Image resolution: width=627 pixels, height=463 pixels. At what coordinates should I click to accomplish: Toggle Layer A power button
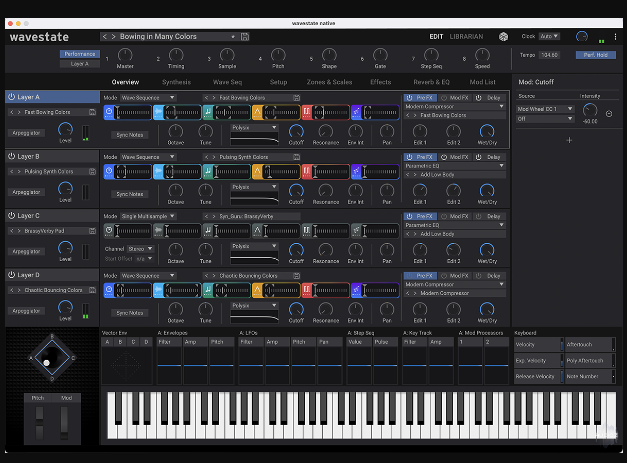(11, 97)
